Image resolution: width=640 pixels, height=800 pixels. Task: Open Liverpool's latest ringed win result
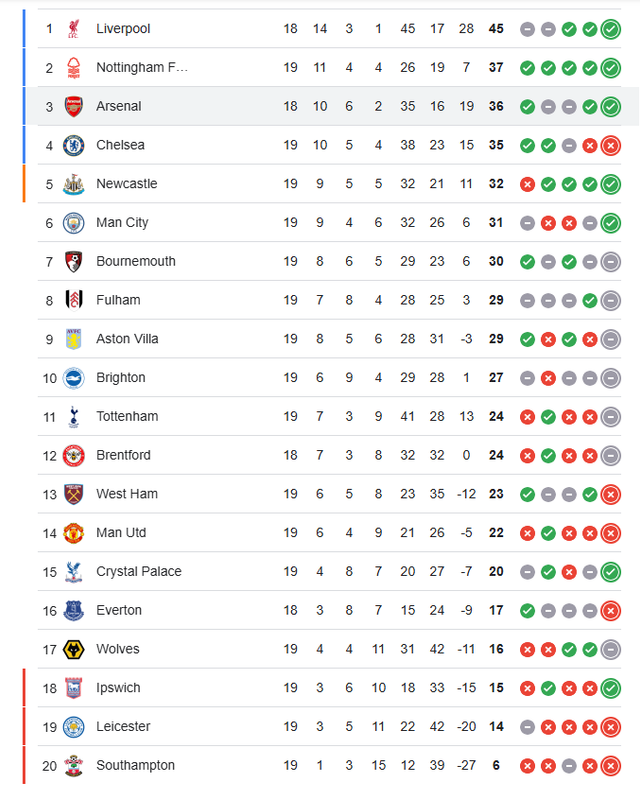(610, 30)
